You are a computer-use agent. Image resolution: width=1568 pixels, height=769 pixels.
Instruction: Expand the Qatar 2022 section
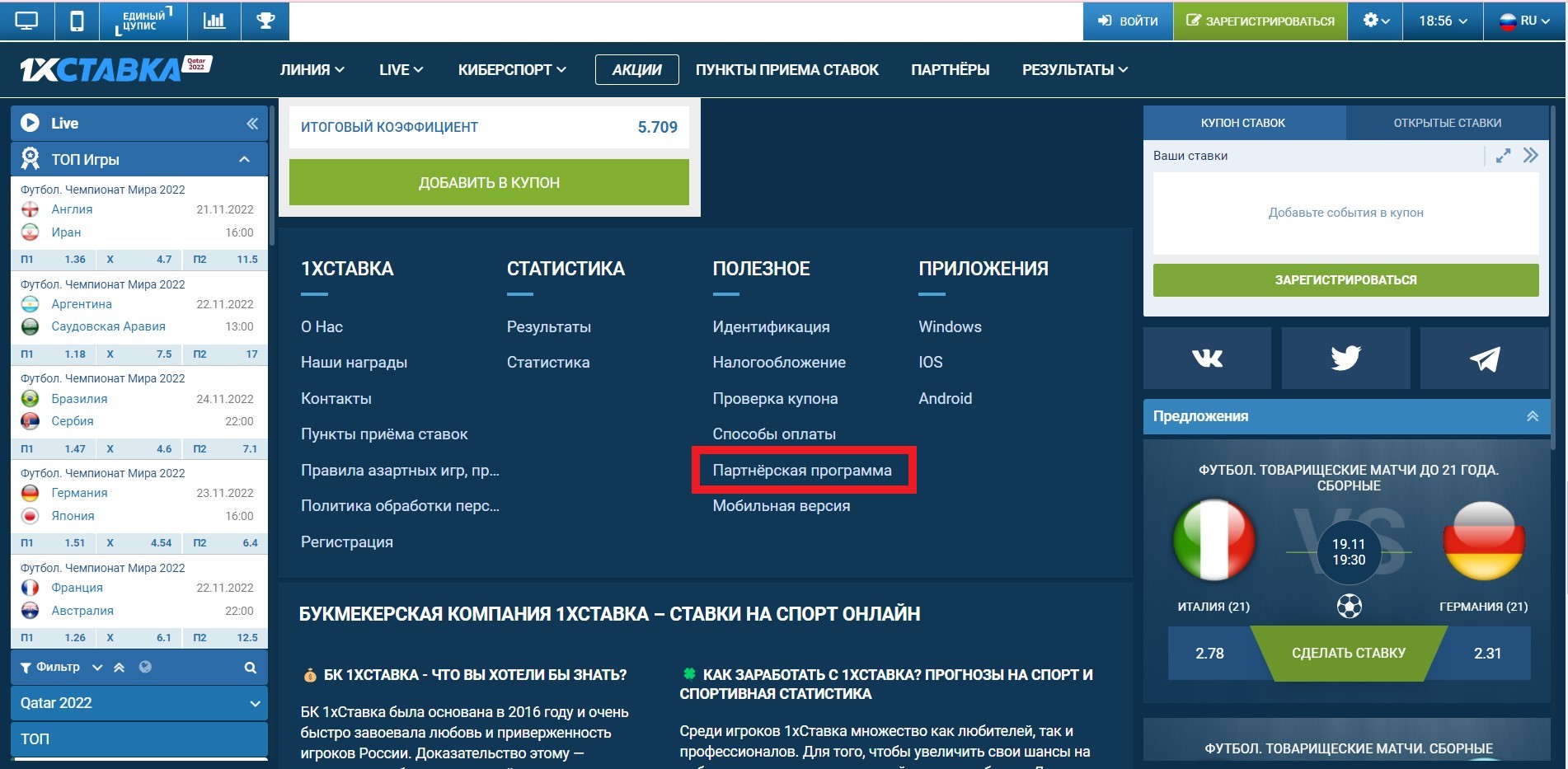(x=139, y=703)
